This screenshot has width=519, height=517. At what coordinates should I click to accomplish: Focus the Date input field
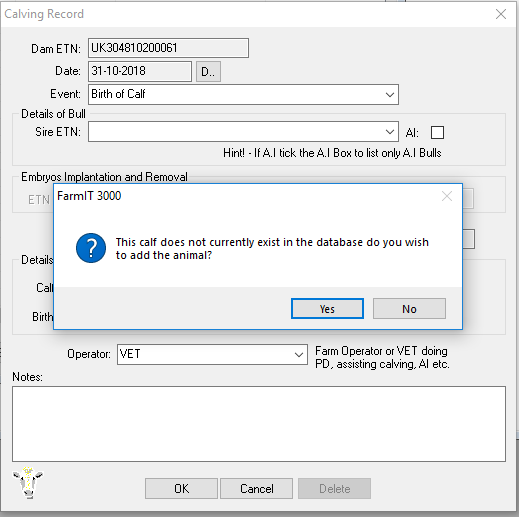pos(140,71)
